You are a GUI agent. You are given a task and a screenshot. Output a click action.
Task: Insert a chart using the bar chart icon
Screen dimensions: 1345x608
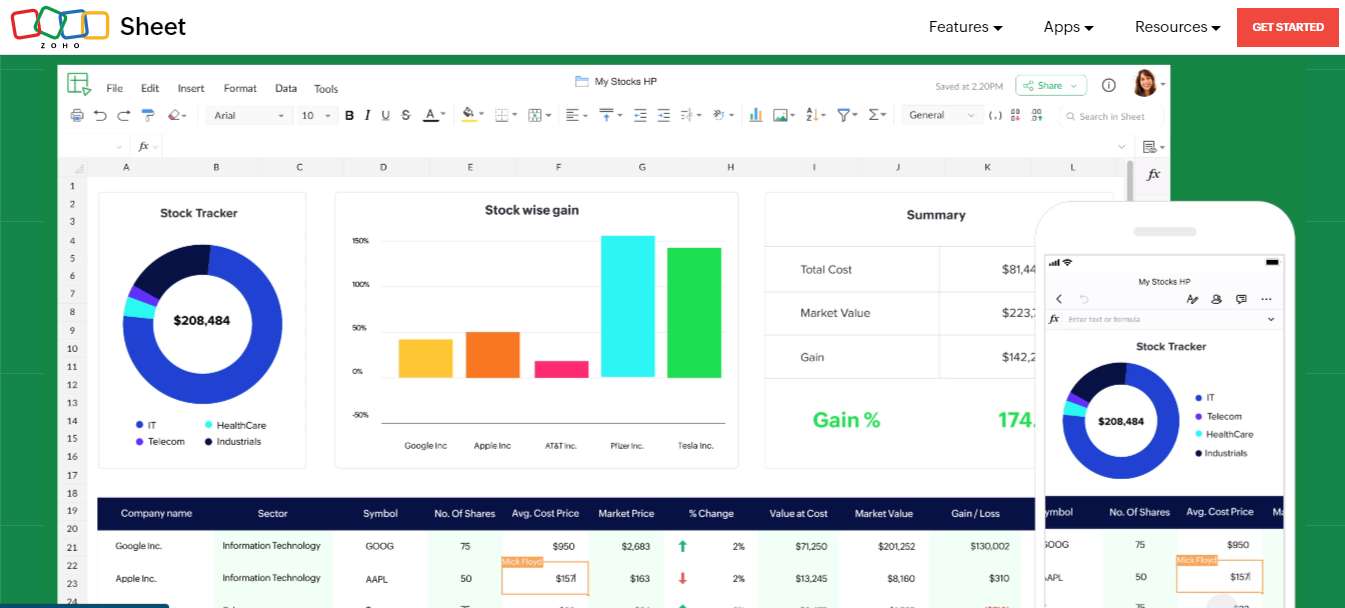[756, 116]
